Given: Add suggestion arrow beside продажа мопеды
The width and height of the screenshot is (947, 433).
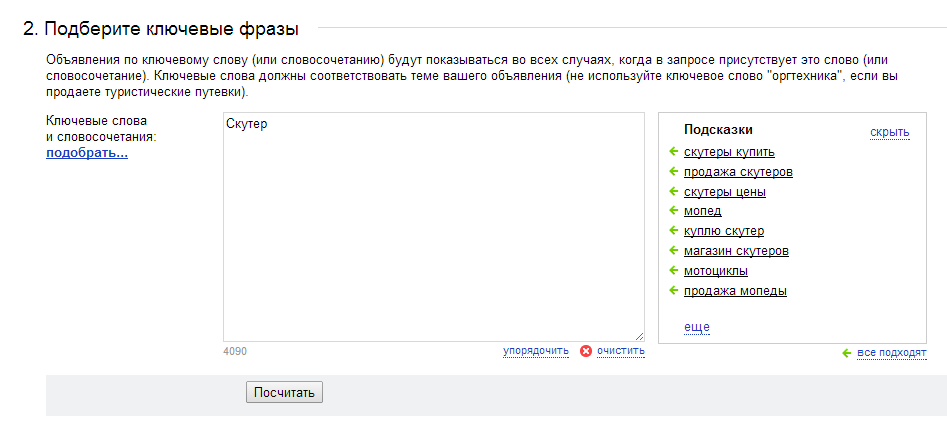Looking at the screenshot, I should pyautogui.click(x=674, y=290).
